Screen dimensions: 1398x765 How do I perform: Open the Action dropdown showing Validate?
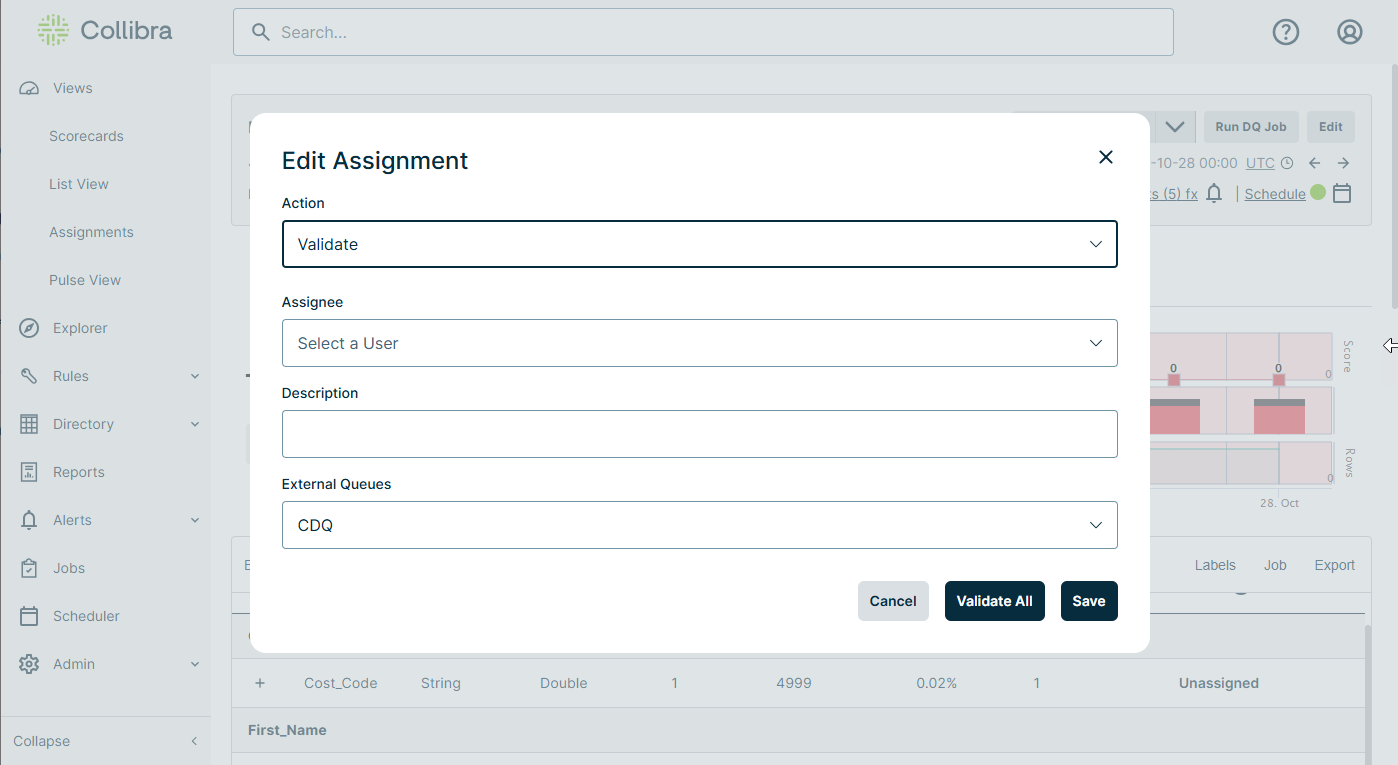pyautogui.click(x=699, y=244)
